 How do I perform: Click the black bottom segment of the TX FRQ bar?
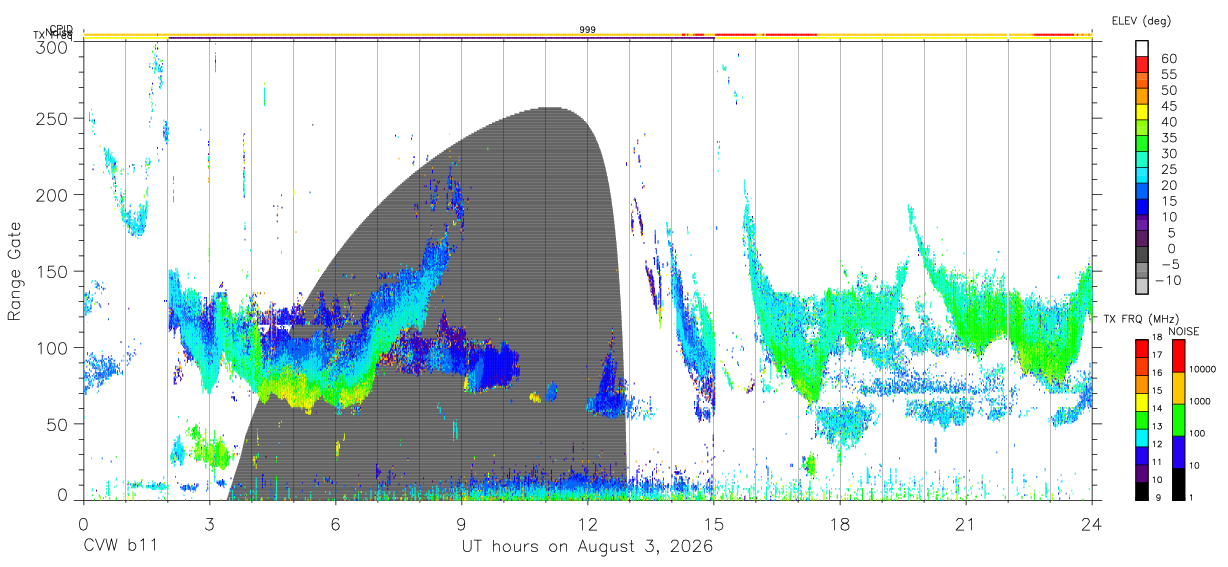click(x=1141, y=490)
